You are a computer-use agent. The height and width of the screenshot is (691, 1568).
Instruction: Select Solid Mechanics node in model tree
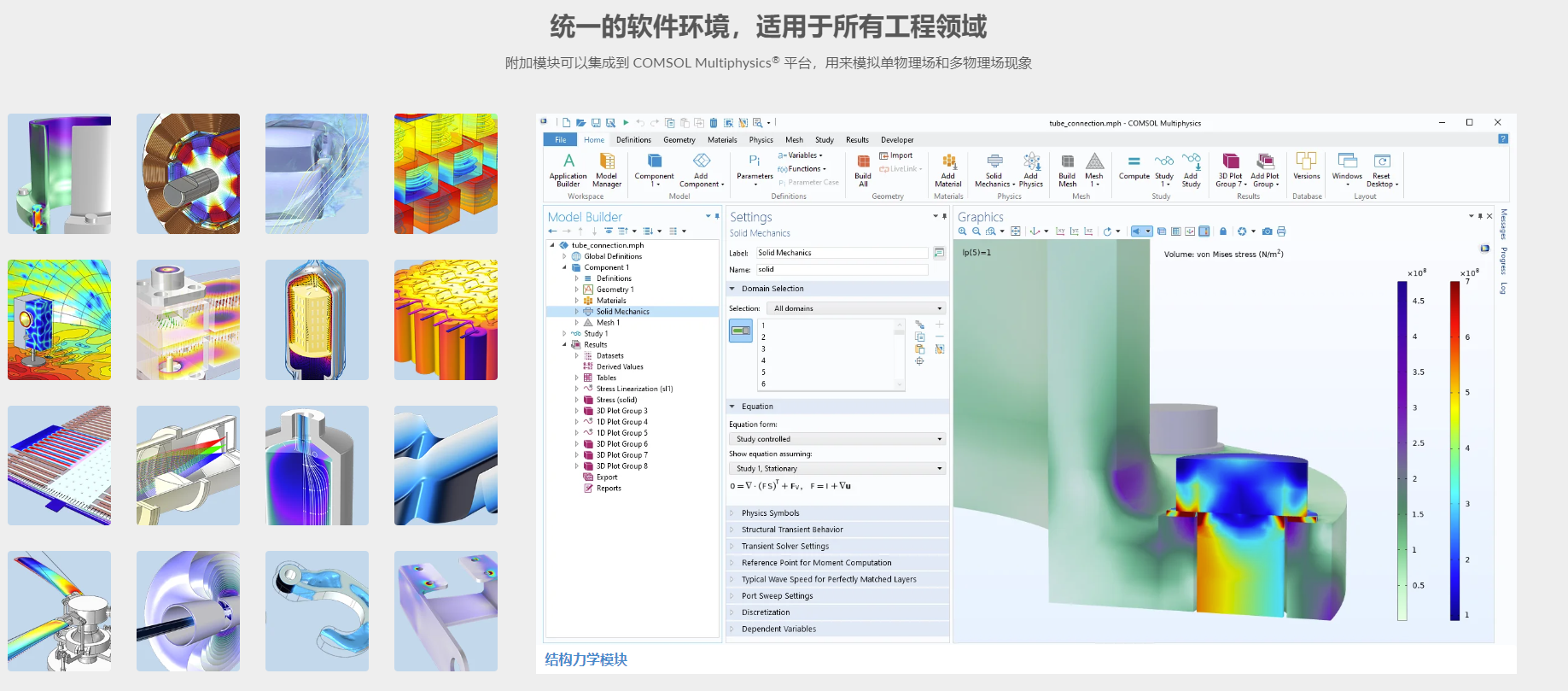[x=622, y=312]
